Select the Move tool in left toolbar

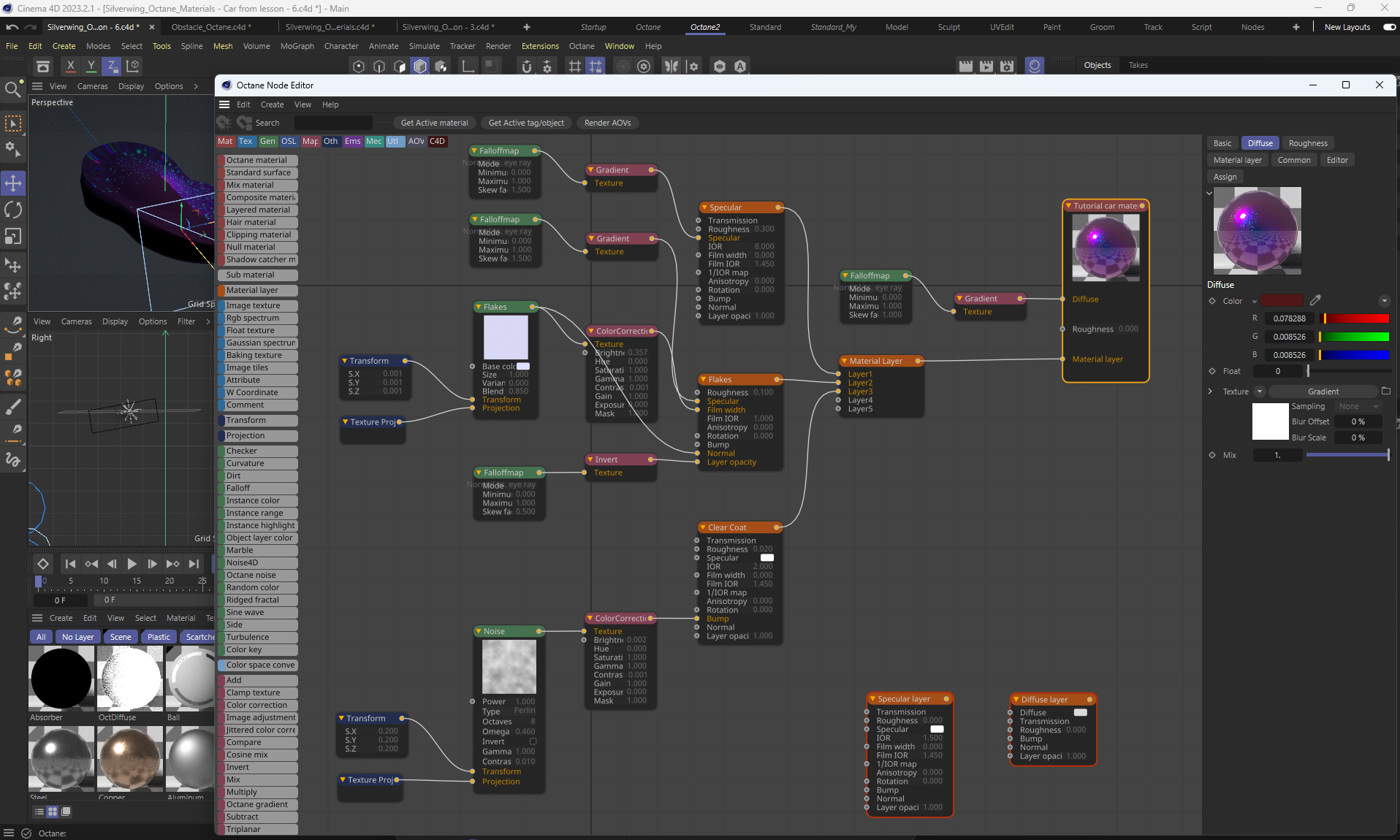pos(13,183)
